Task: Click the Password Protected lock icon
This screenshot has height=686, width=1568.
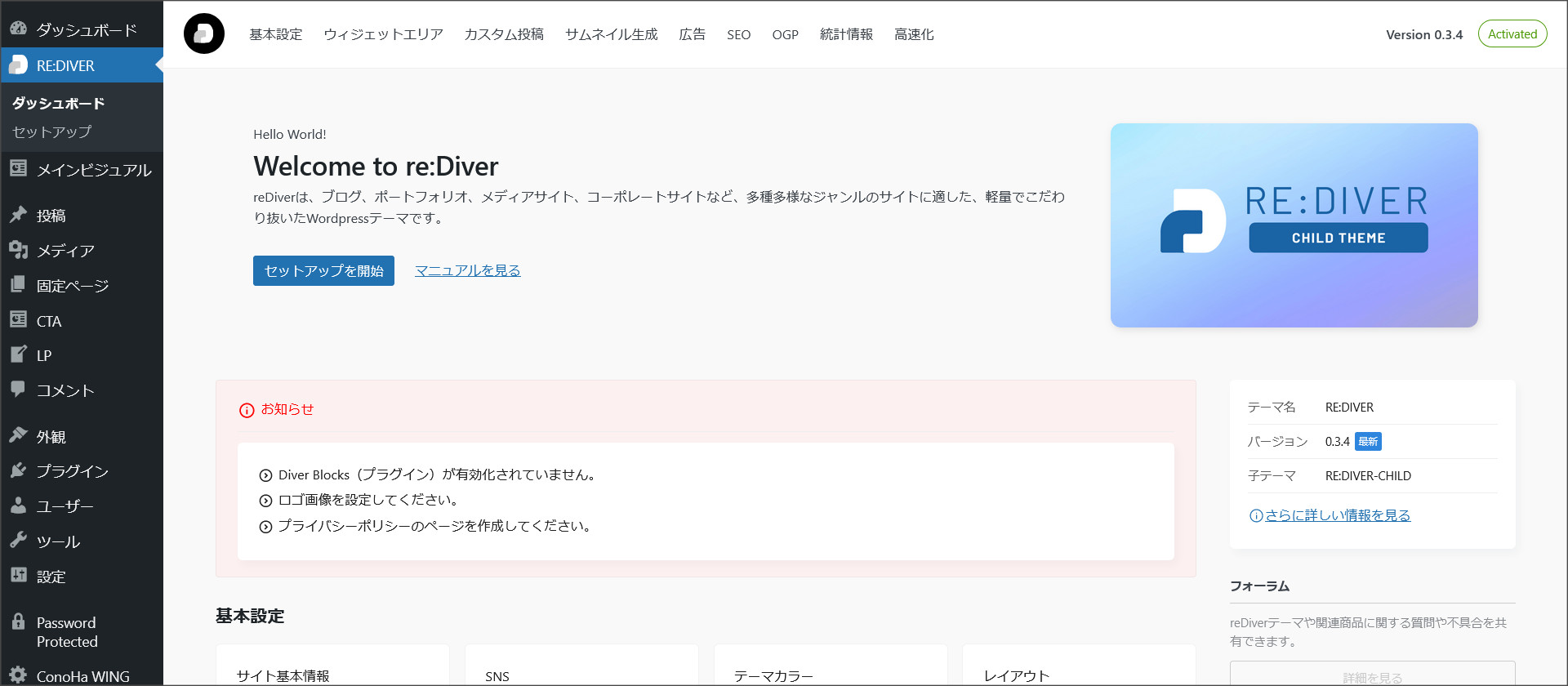Action: click(x=18, y=622)
